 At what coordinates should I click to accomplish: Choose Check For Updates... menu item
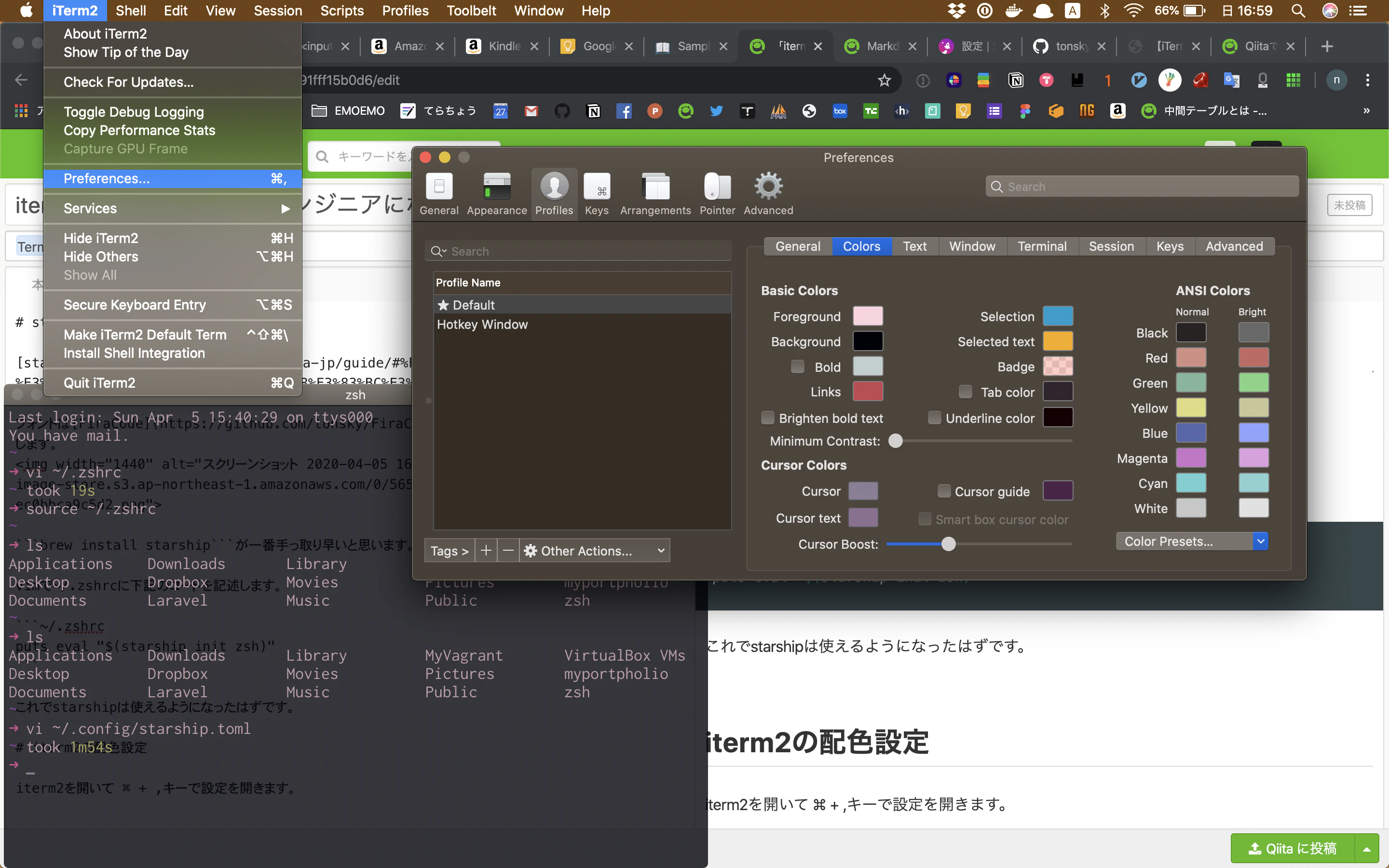[x=173, y=82]
